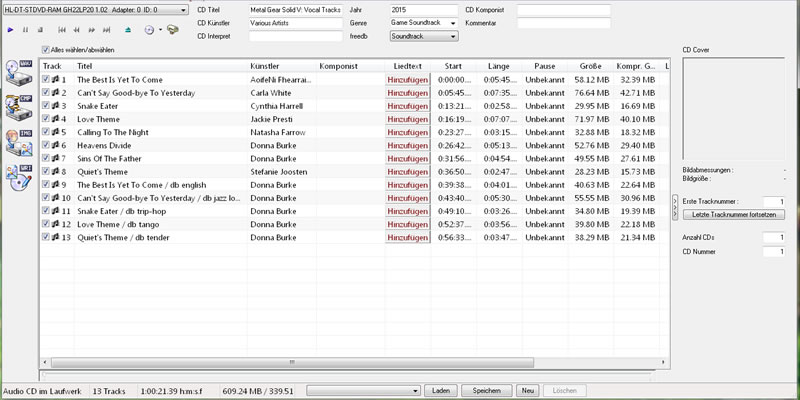800x400 pixels.
Task: Uncheck track 3 Snake Eater checkbox
Action: (x=46, y=106)
